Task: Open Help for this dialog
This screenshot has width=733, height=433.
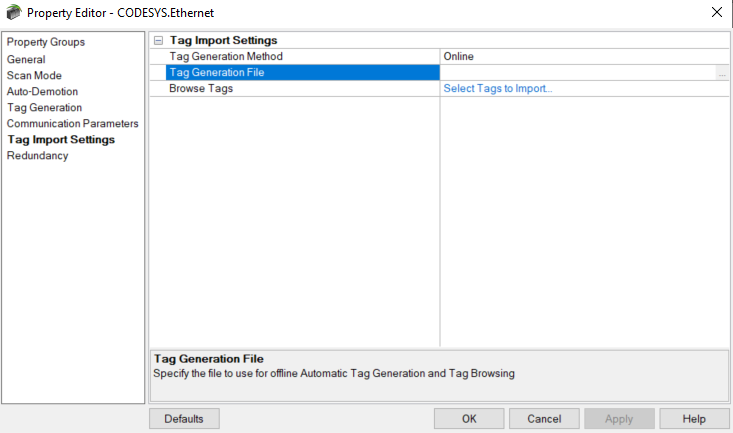Action: 694,418
